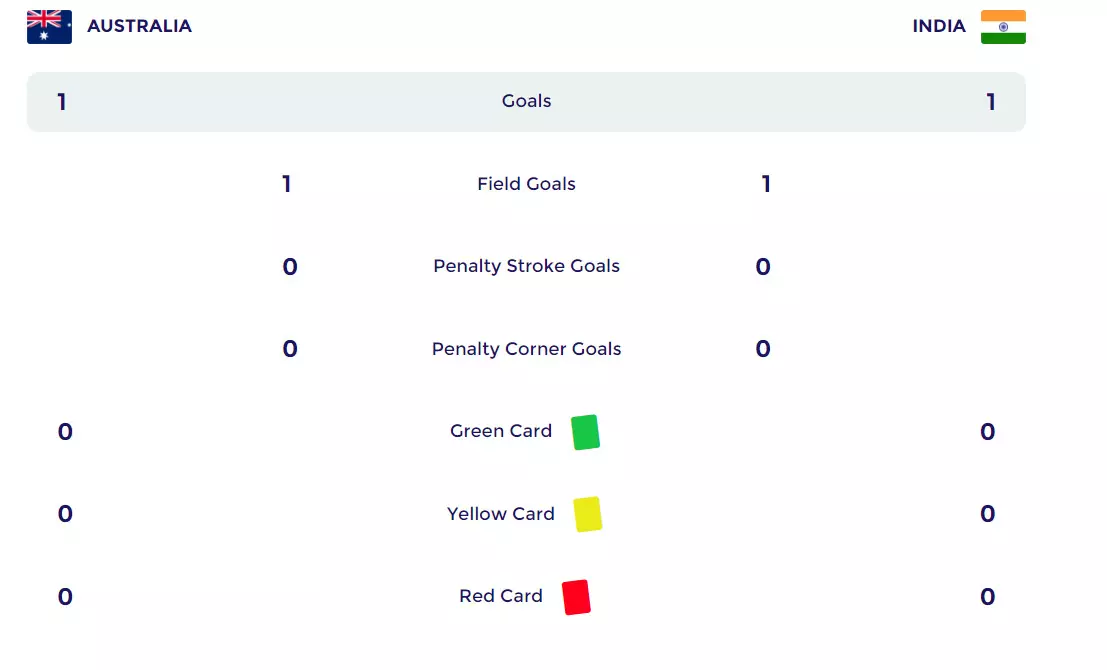Select the AUSTRALIA team name
Screen dimensions: 1107x670
click(139, 27)
